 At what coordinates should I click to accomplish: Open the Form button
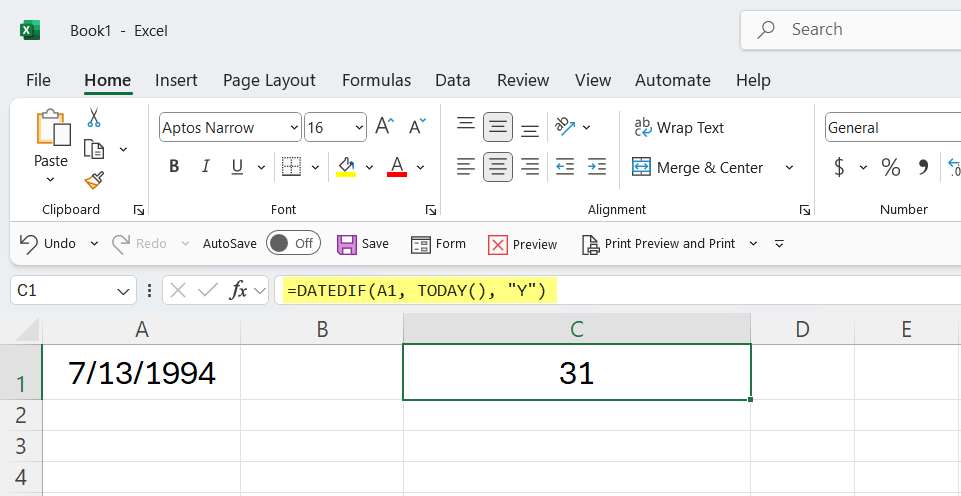(438, 244)
